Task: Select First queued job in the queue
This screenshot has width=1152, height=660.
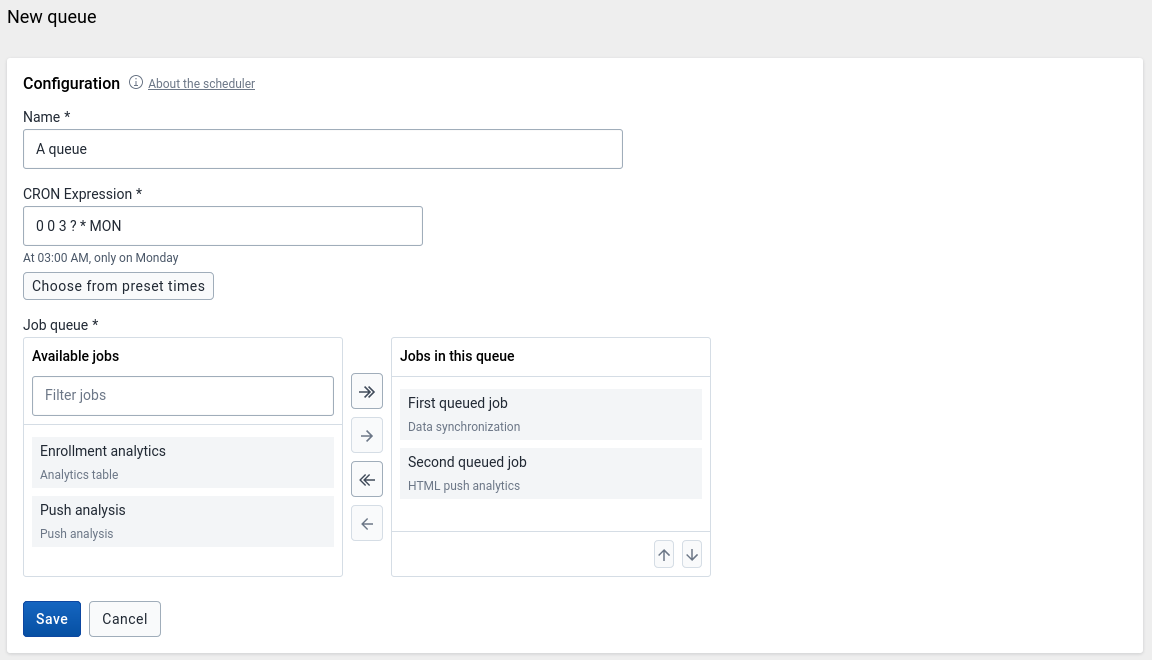Action: pyautogui.click(x=550, y=413)
